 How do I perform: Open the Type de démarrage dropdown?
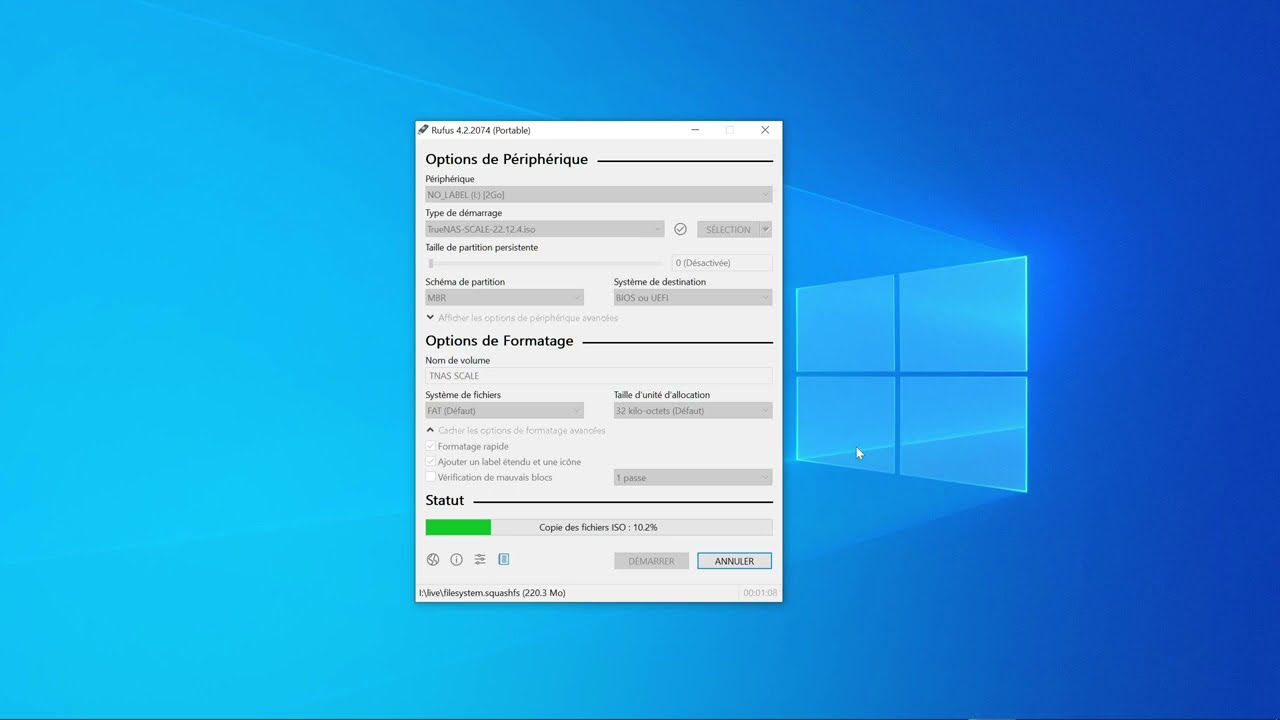[545, 229]
